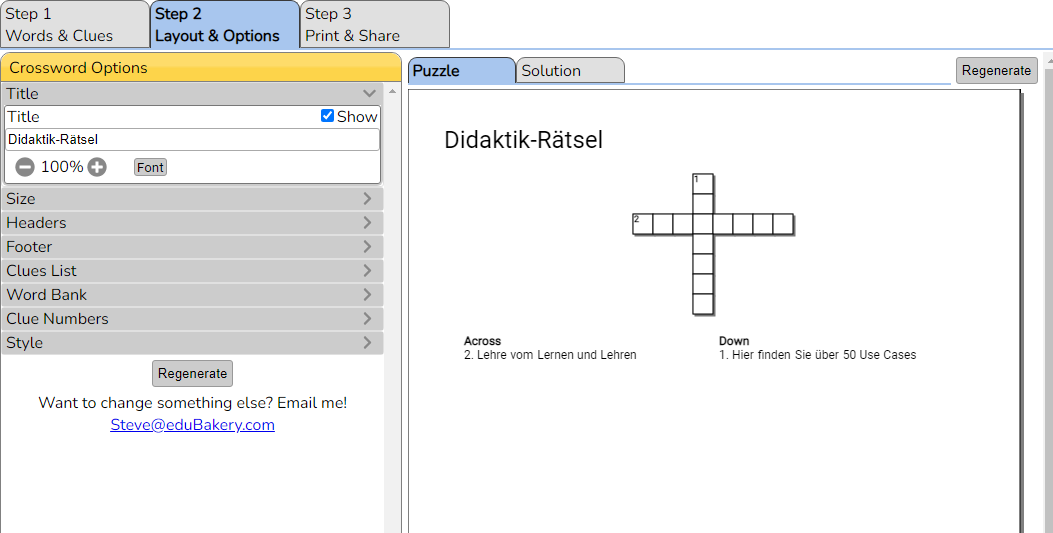Select the Puzzle preview tab
1053x533 pixels.
pyautogui.click(x=461, y=70)
